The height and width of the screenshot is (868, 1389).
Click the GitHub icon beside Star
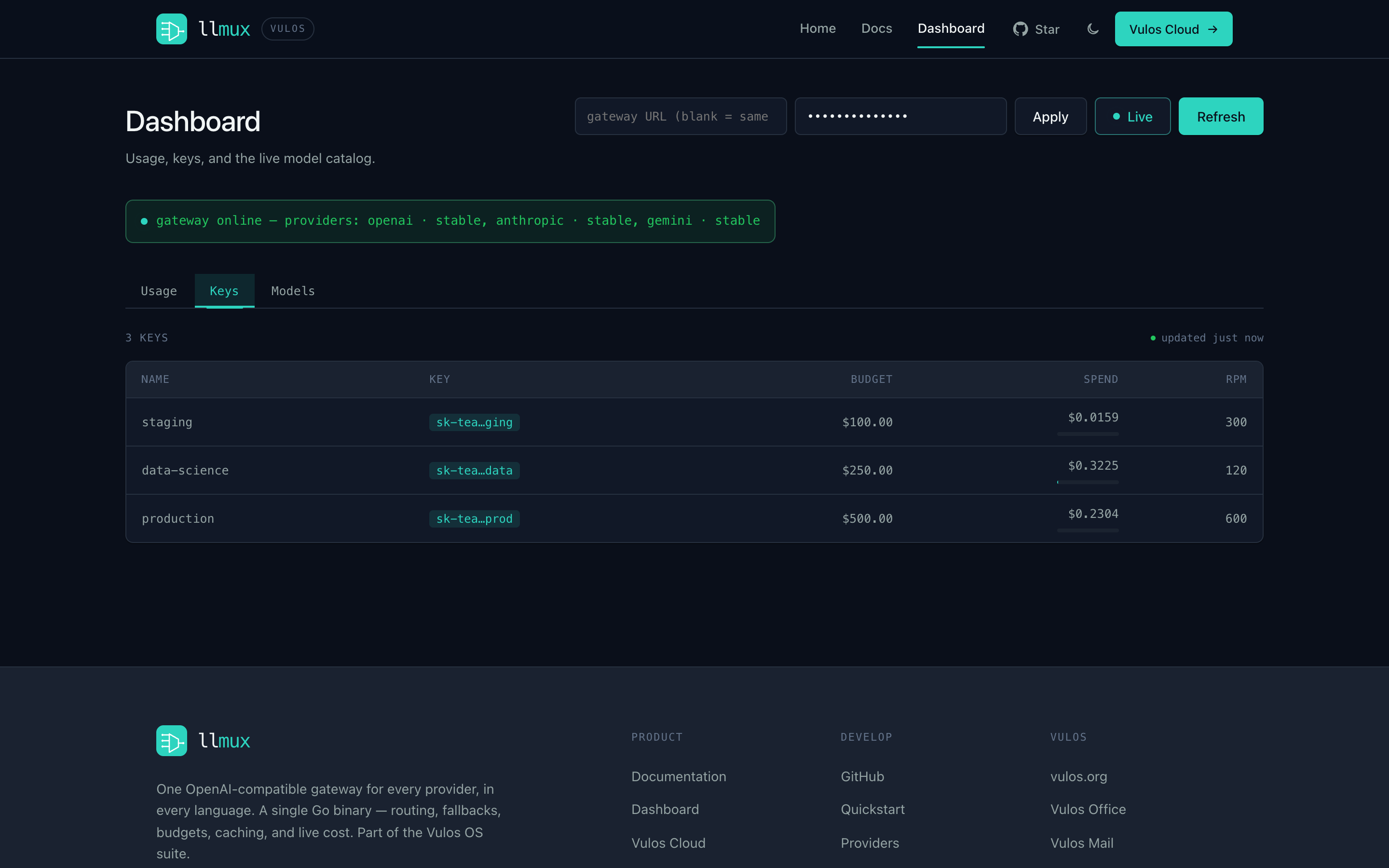[x=1020, y=29]
